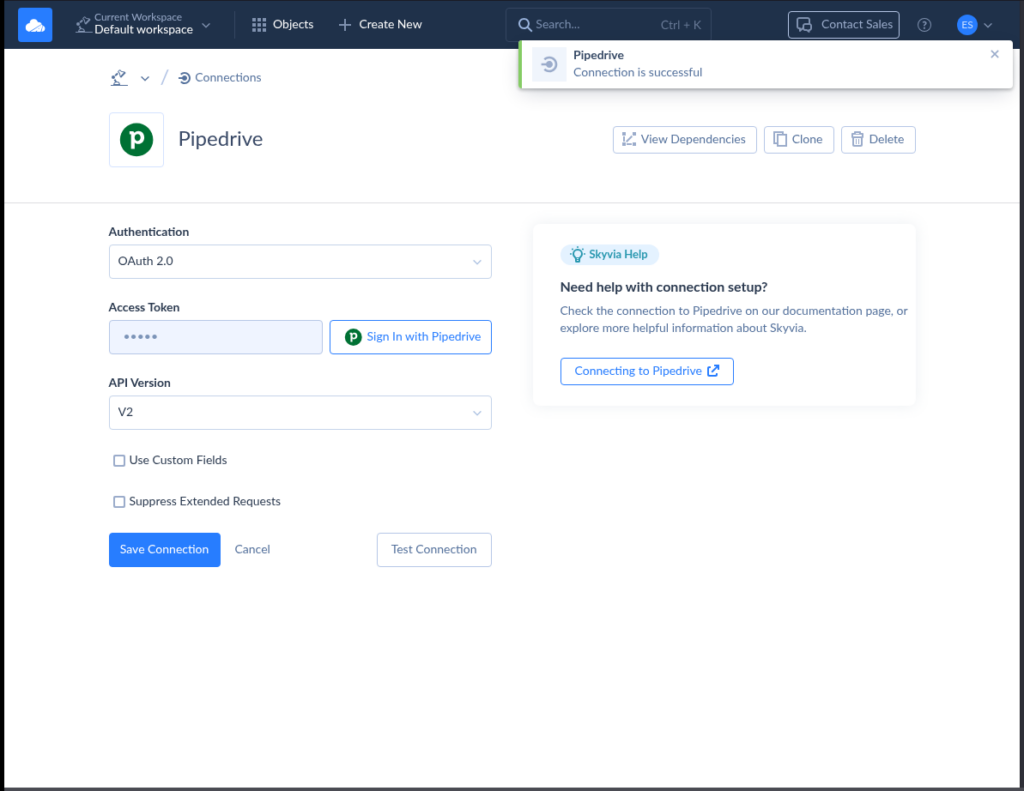
Task: Click Sign In with Pipedrive
Action: [x=411, y=337]
